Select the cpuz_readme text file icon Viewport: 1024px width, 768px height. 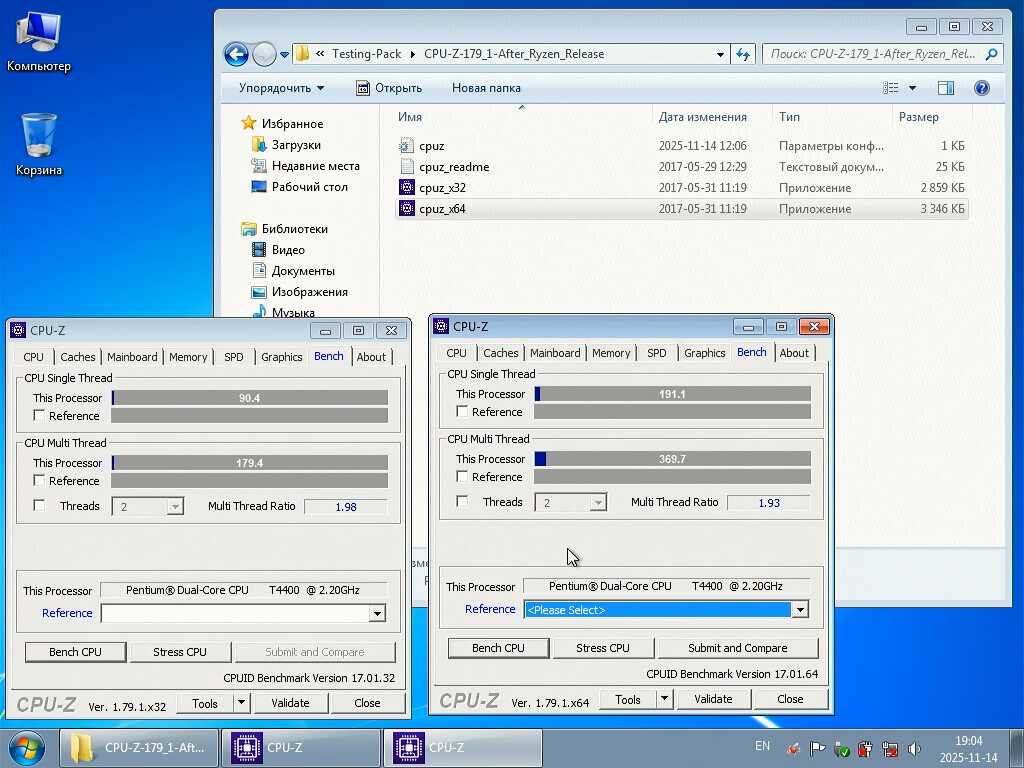tap(406, 167)
